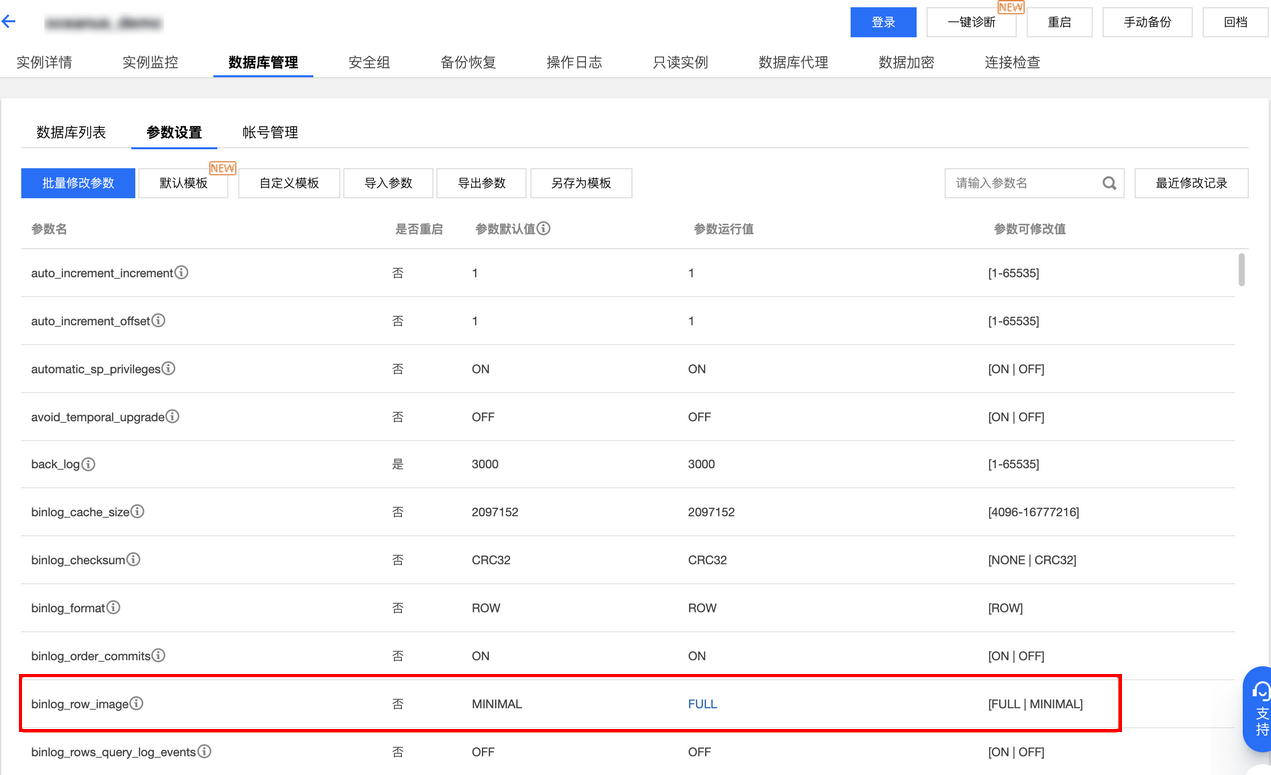Viewport: 1271px width, 775px height.
Task: Open the 备份恢复 tab
Action: pos(468,62)
